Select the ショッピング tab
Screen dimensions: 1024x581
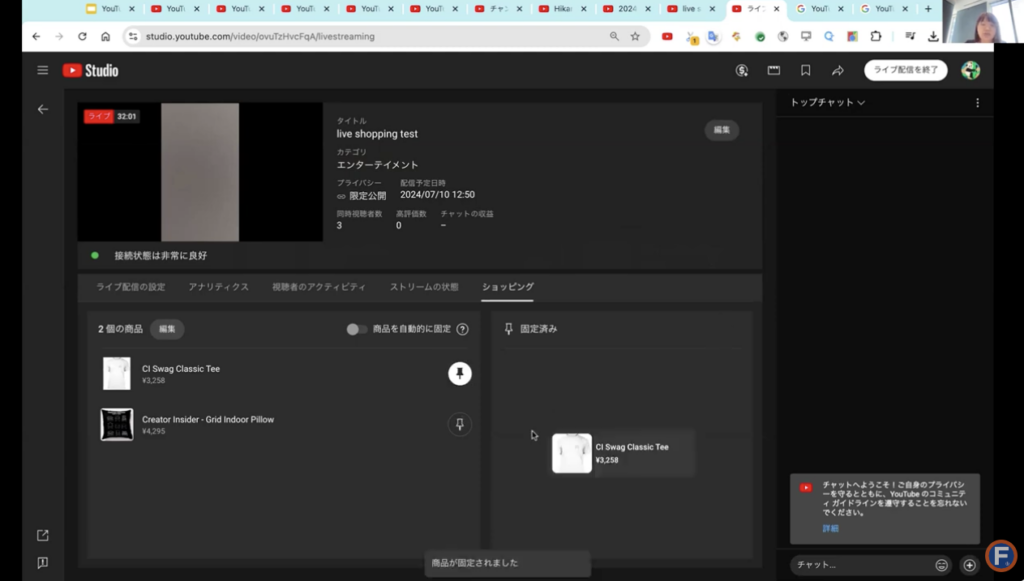507,287
